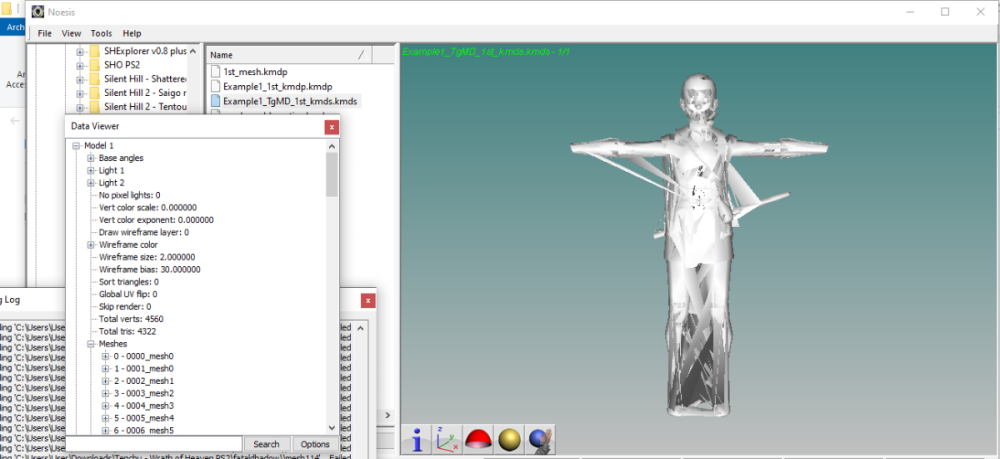Viewport: 1000px width, 459px height.
Task: Open the View menu
Action: tap(71, 33)
